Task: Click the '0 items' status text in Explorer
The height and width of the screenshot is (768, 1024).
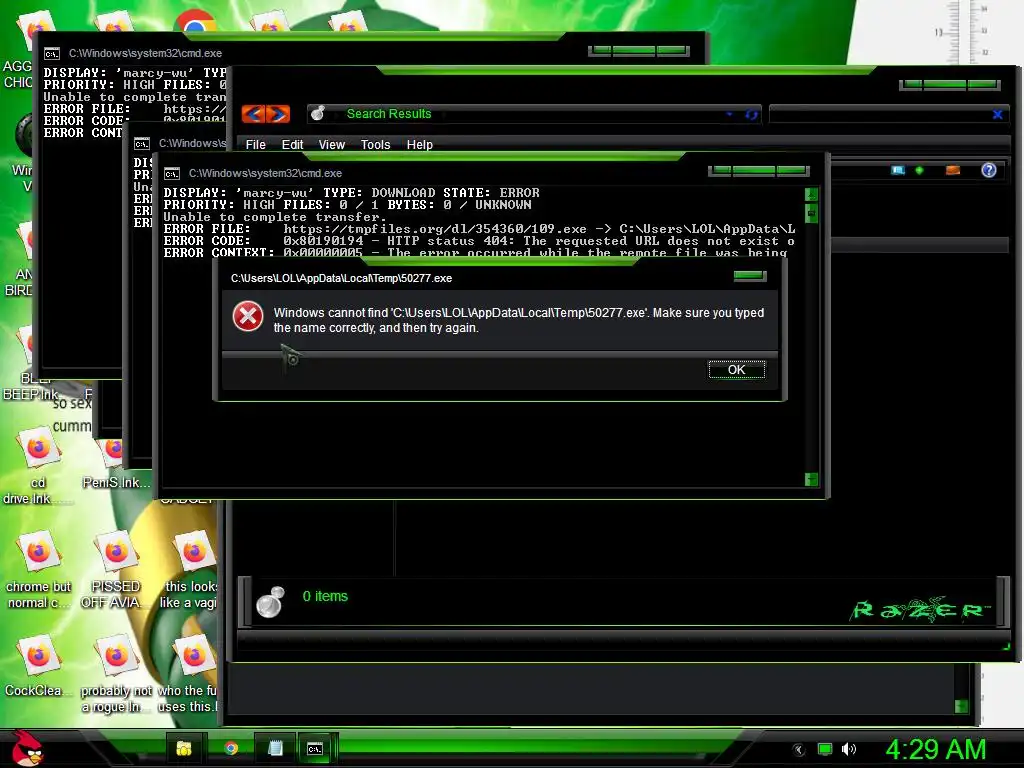Action: click(x=325, y=596)
